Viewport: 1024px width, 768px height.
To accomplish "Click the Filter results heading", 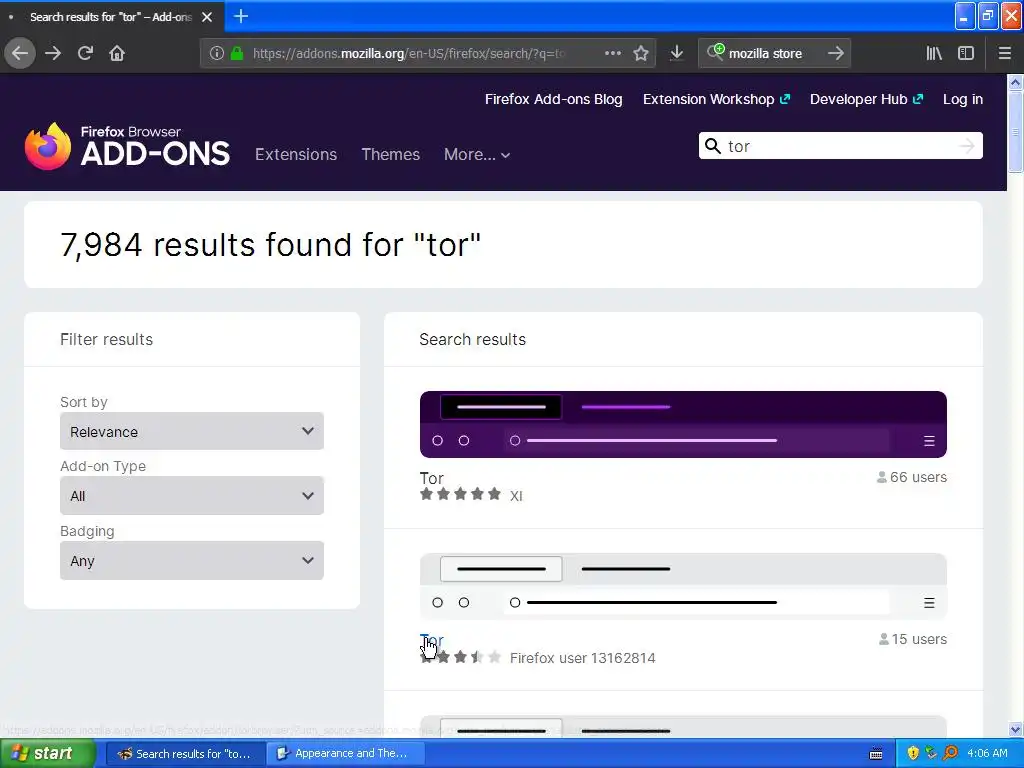I will coord(106,339).
